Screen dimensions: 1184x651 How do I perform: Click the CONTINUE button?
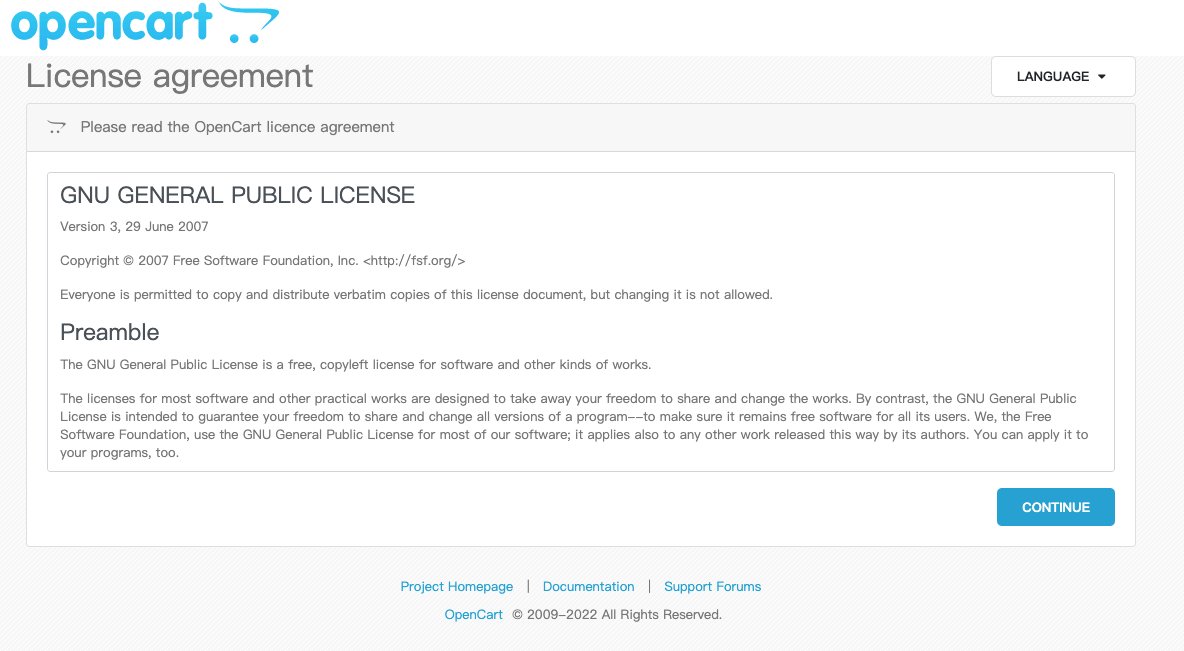point(1055,507)
